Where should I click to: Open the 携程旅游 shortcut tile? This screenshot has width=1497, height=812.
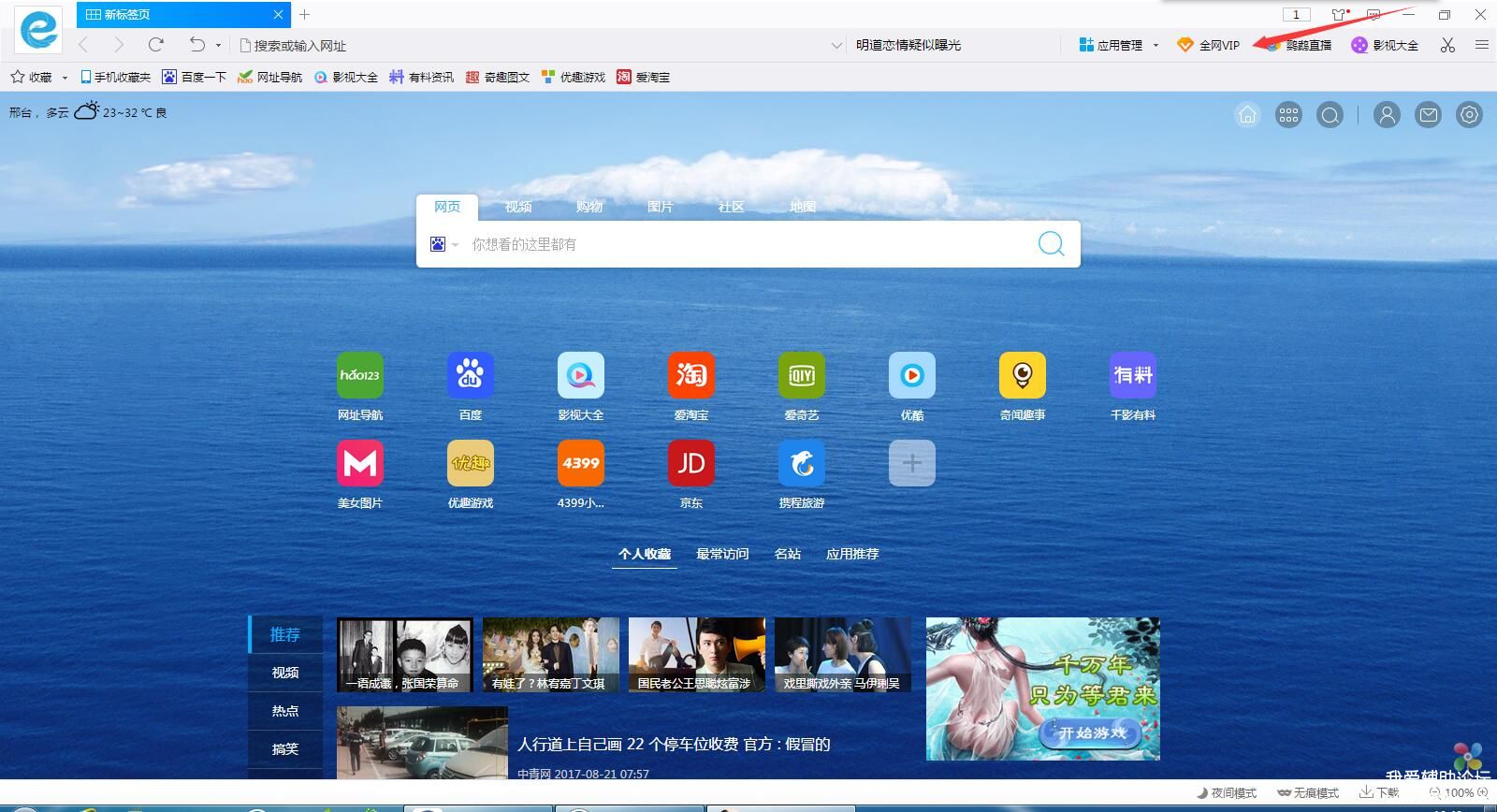(802, 463)
